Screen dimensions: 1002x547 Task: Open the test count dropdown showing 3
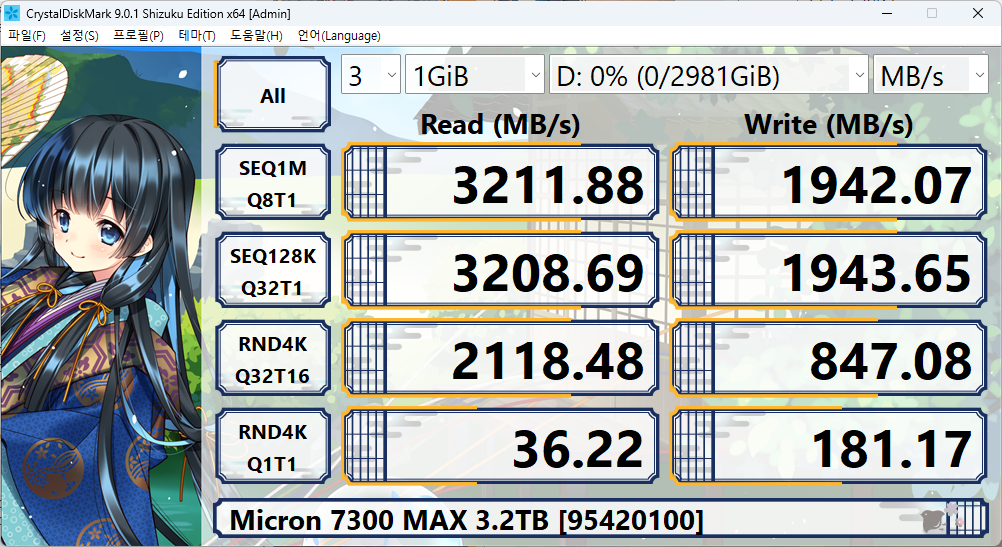370,76
